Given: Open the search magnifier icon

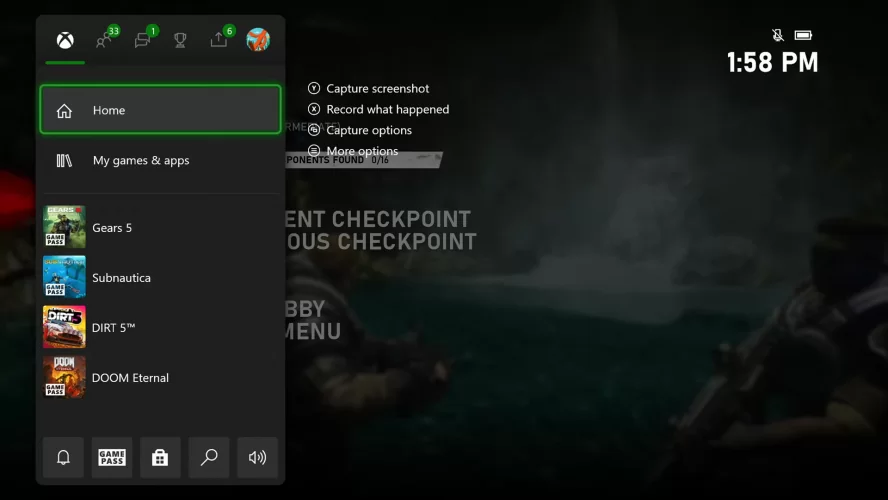Looking at the screenshot, I should pyautogui.click(x=209, y=457).
